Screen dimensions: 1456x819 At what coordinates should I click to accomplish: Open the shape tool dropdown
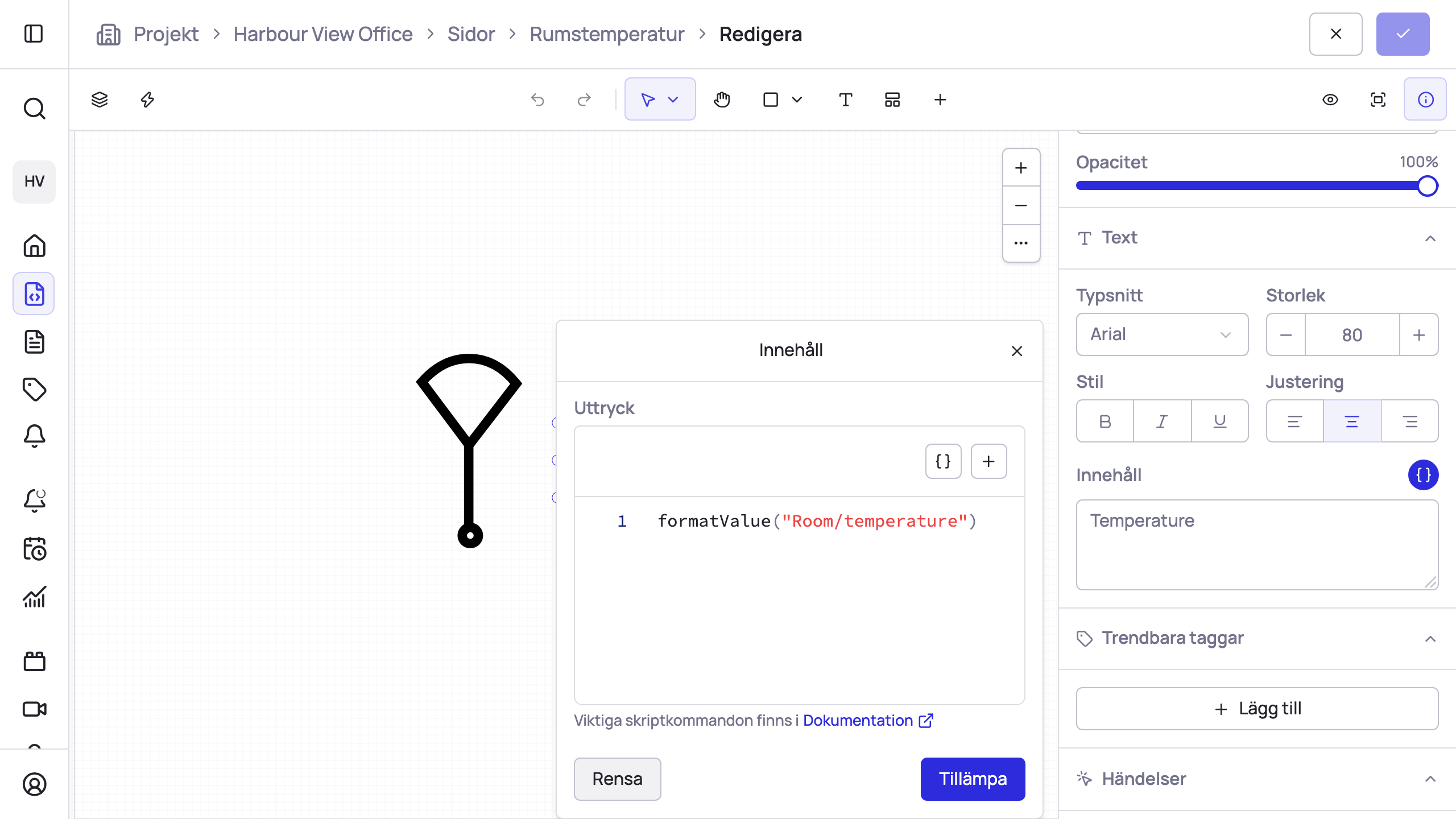pyautogui.click(x=797, y=100)
